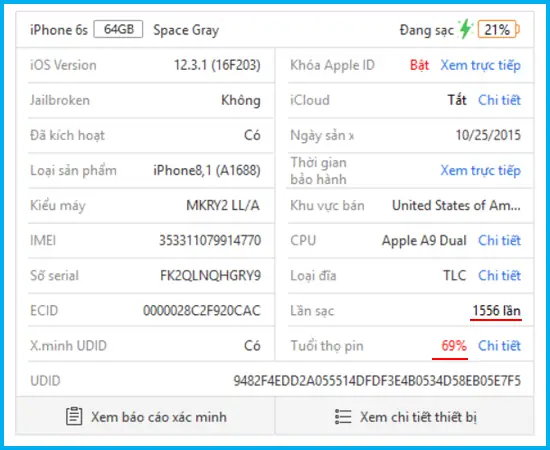Select model number MKRY2 LL/A
The image size is (550, 450).
tap(223, 206)
